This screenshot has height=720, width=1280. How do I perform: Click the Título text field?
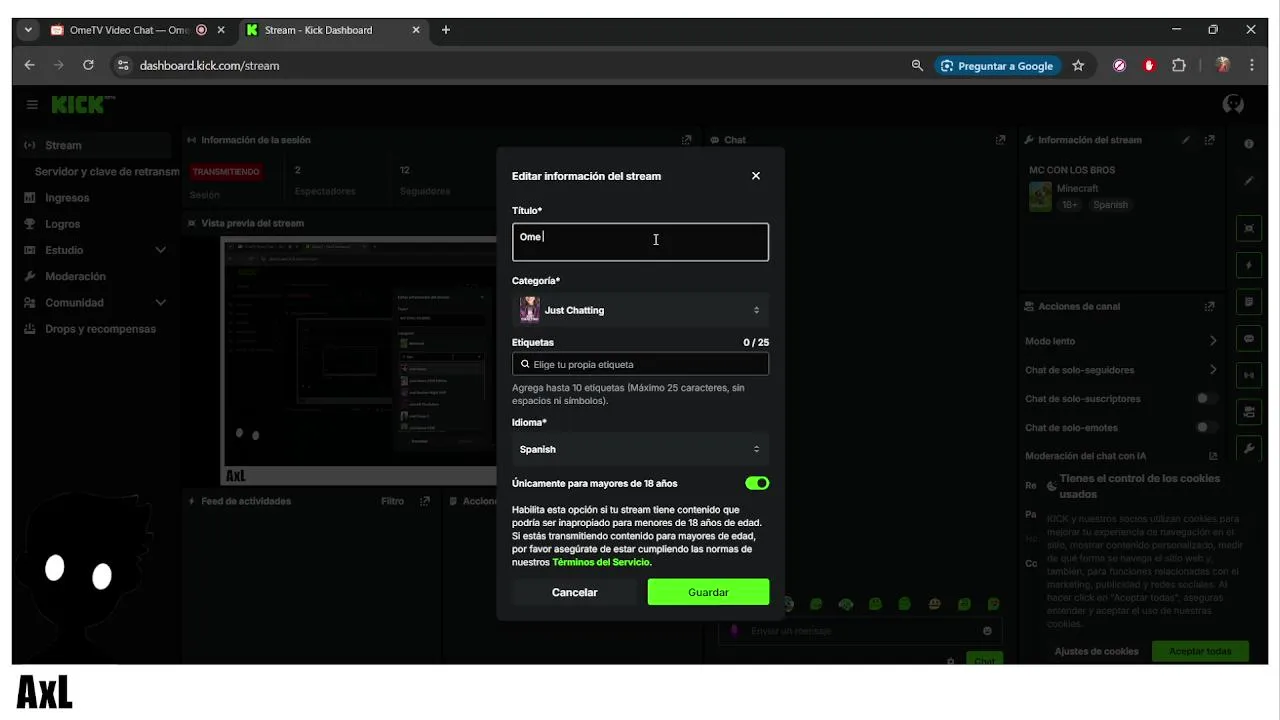[640, 242]
